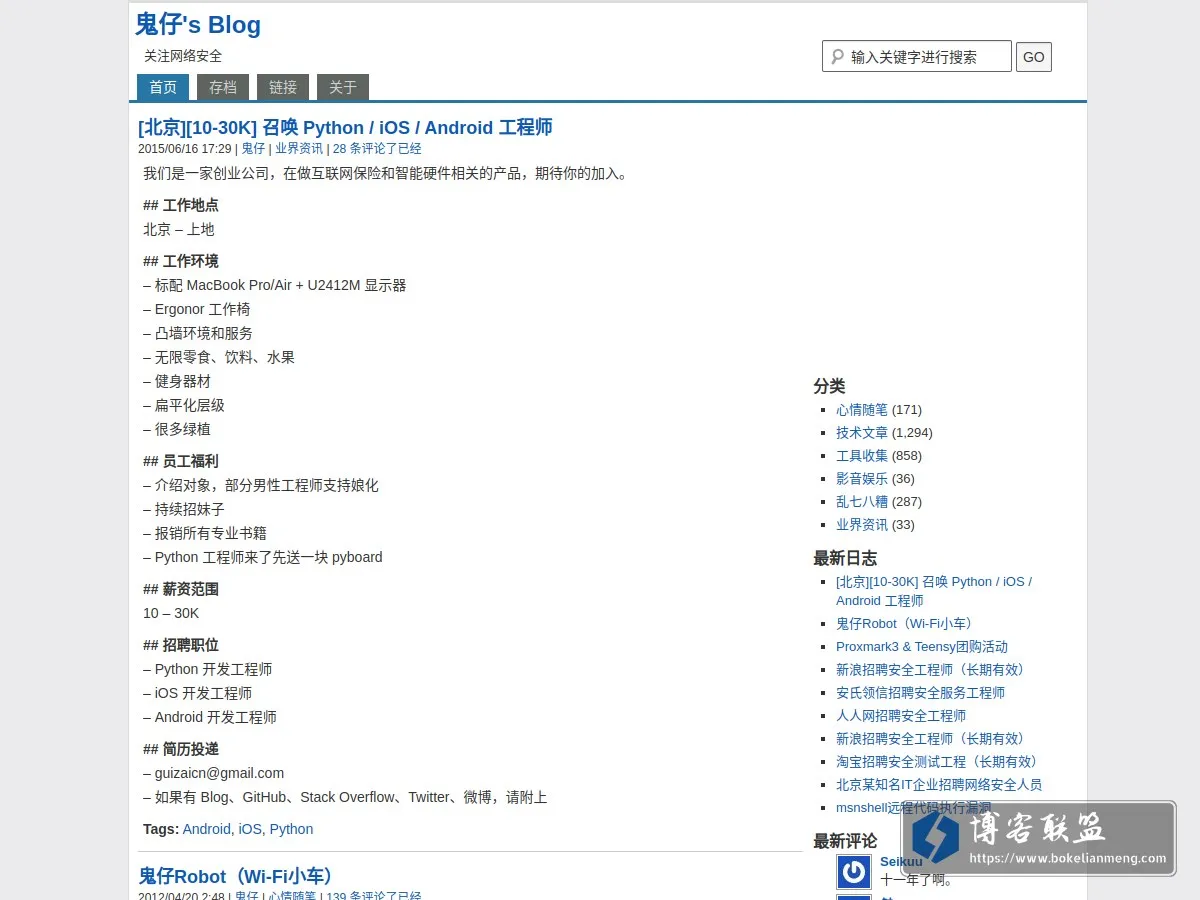Viewport: 1200px width, 900px height.
Task: Open the 关于 tab
Action: tap(343, 87)
